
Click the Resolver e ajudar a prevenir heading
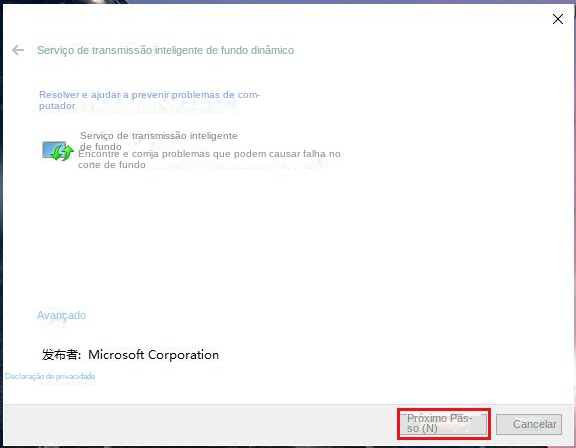[150, 100]
